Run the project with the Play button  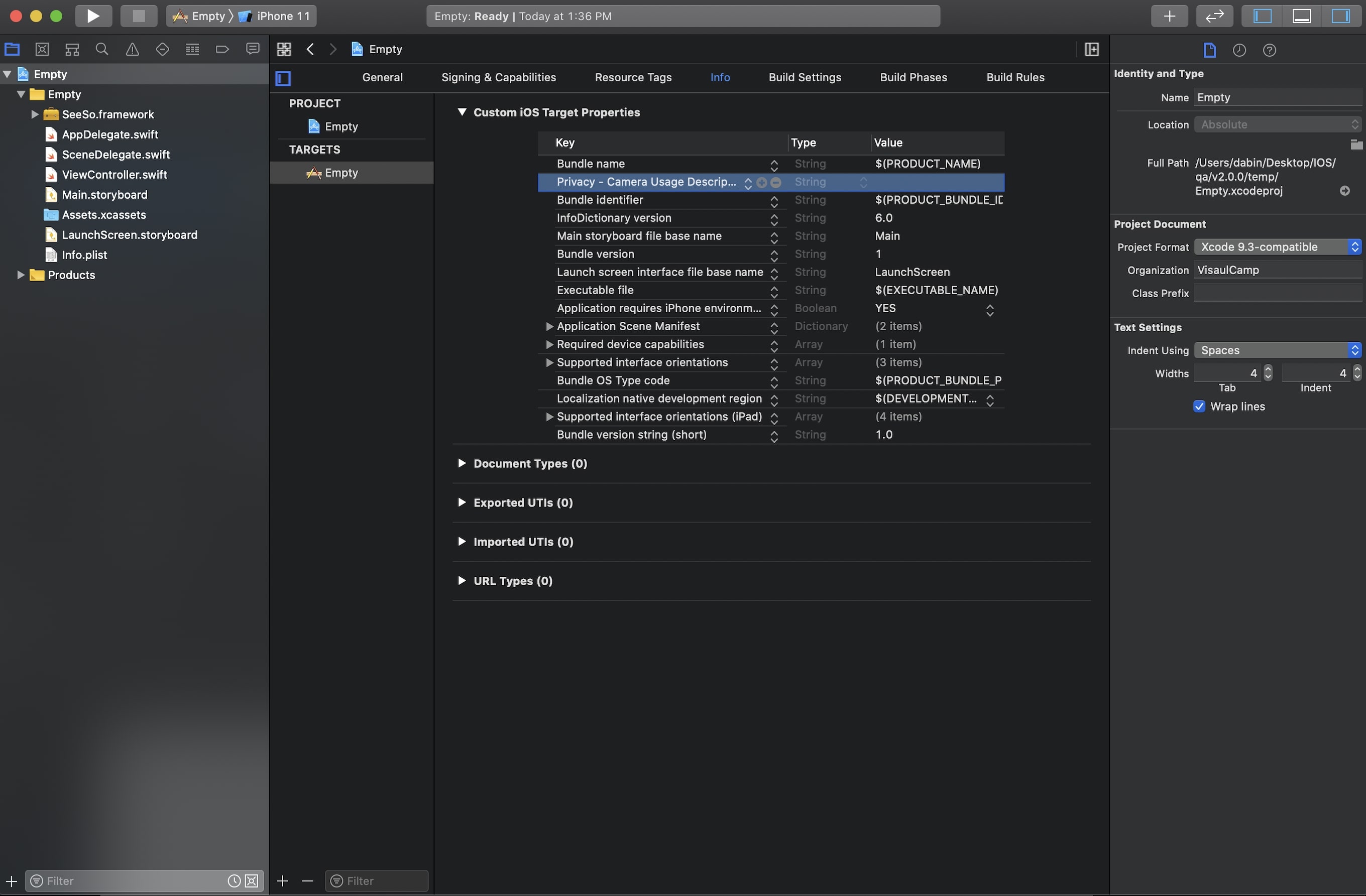coord(93,16)
